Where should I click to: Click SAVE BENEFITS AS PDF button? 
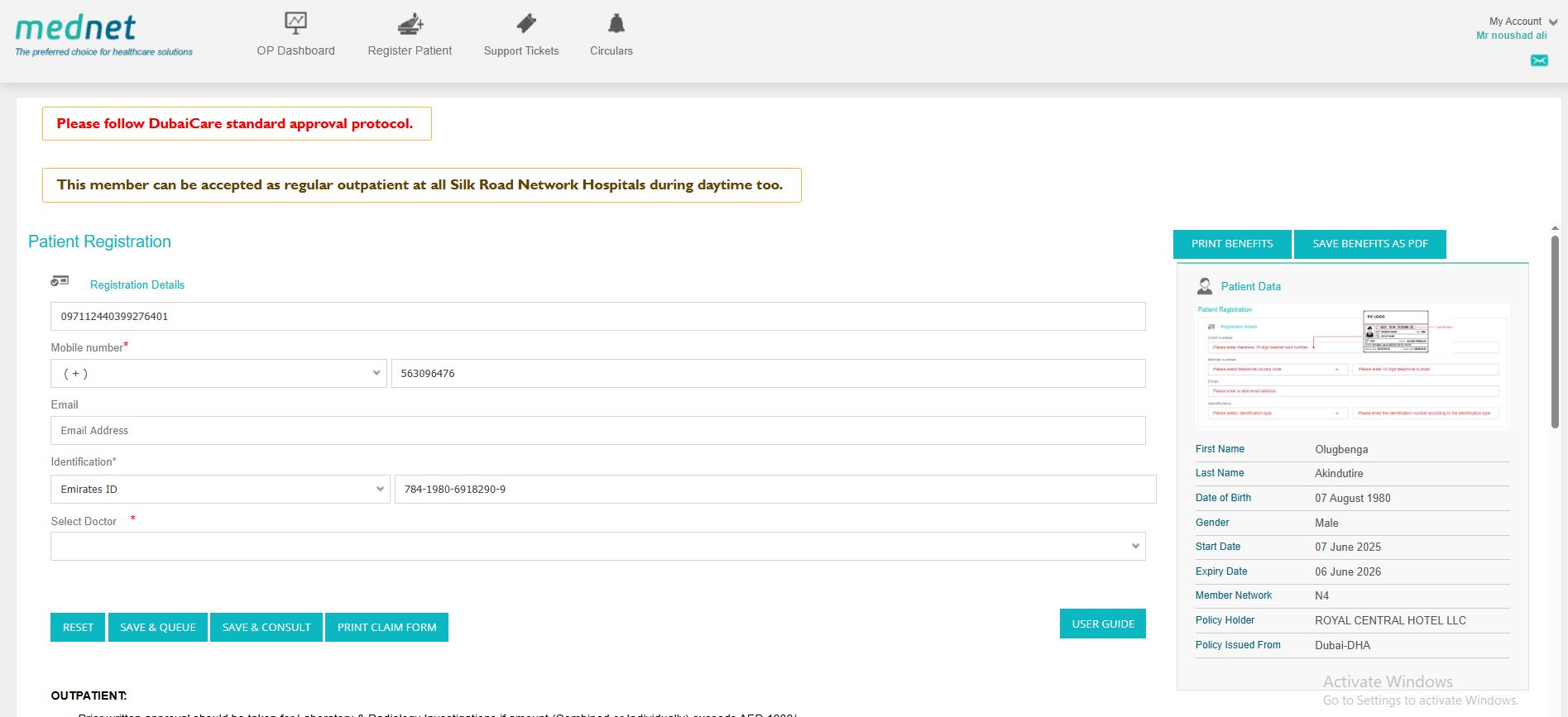click(1370, 244)
